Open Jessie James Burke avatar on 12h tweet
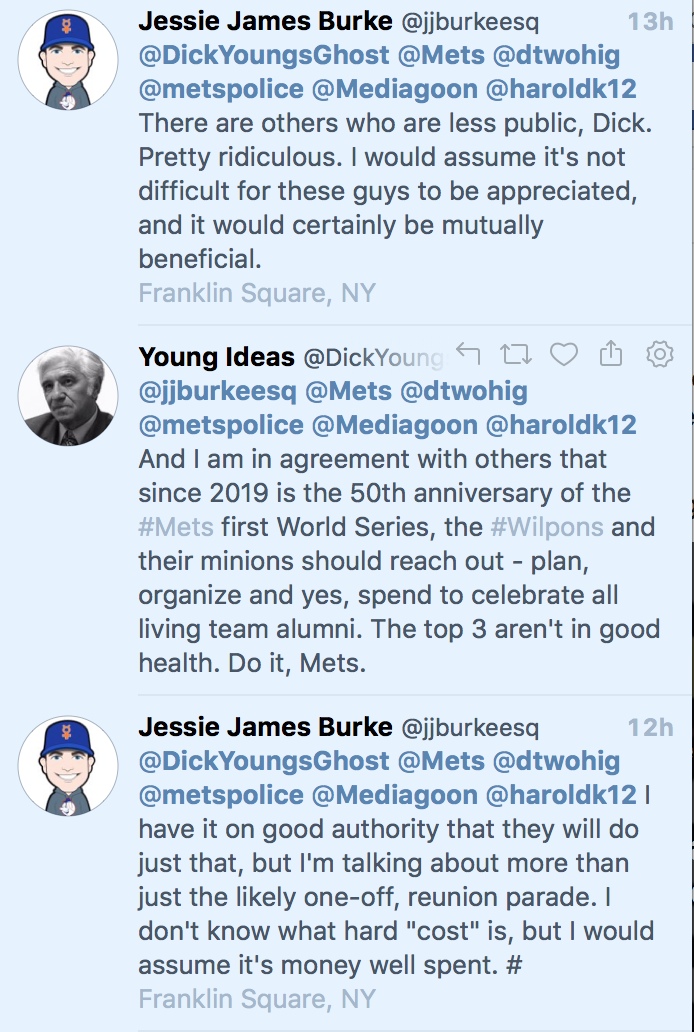Image resolution: width=694 pixels, height=1032 pixels. pos(68,765)
